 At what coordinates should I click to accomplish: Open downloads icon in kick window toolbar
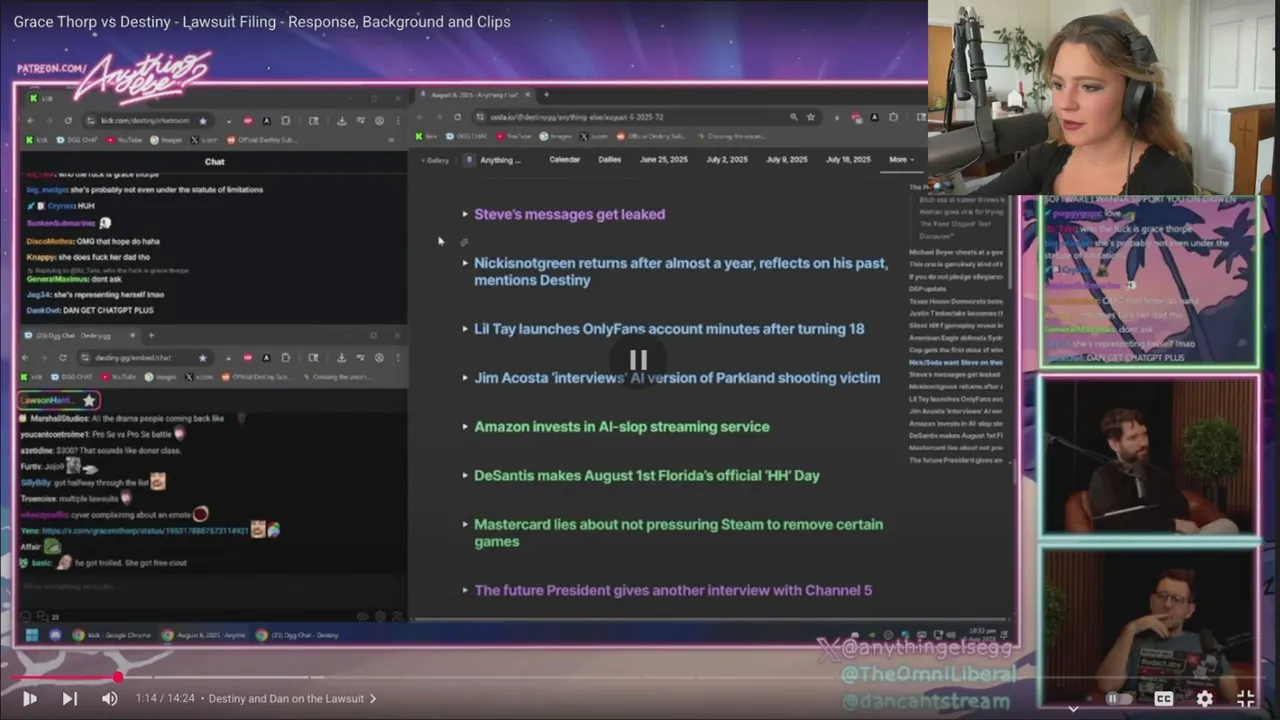(342, 121)
